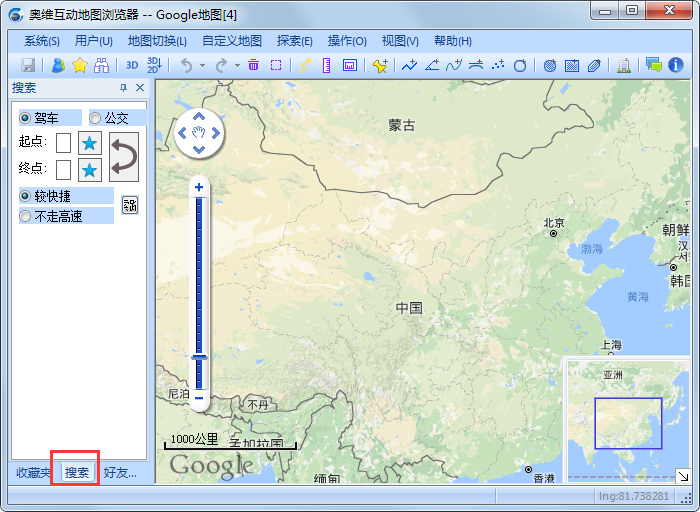Viewport: 700px width, 512px height.
Task: Pan the map up with the arrow
Action: pos(199,117)
